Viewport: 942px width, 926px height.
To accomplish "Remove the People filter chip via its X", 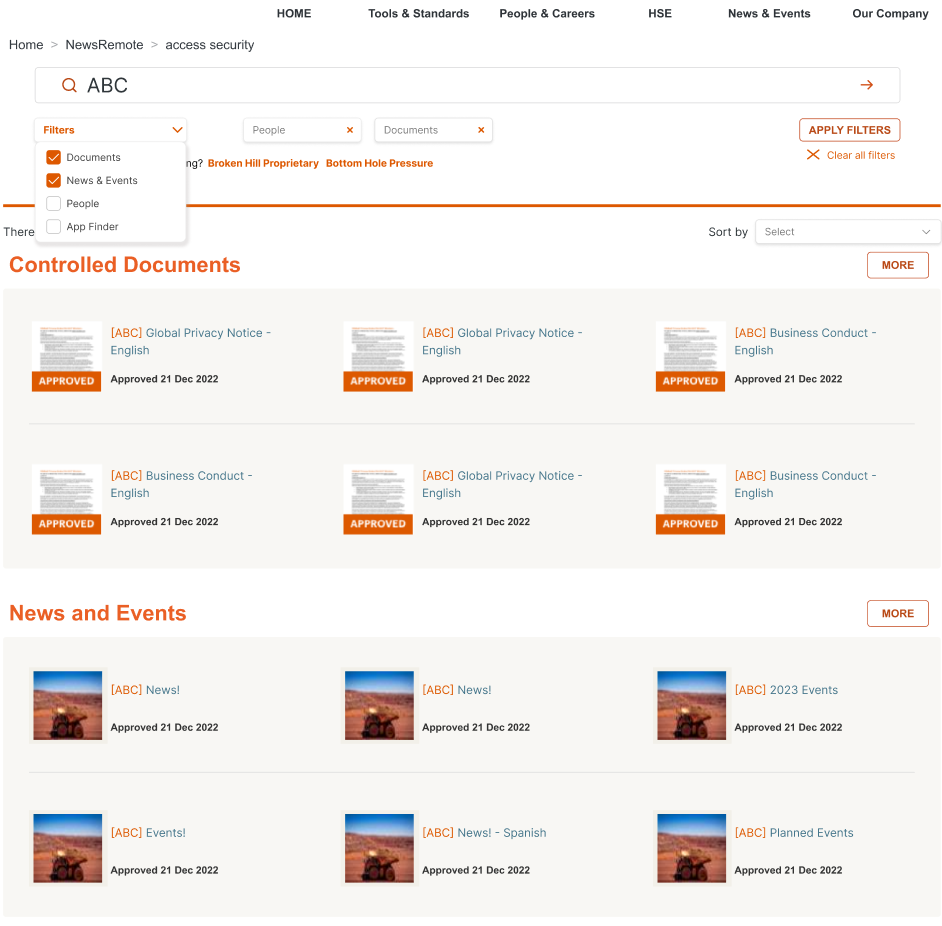I will click(350, 130).
